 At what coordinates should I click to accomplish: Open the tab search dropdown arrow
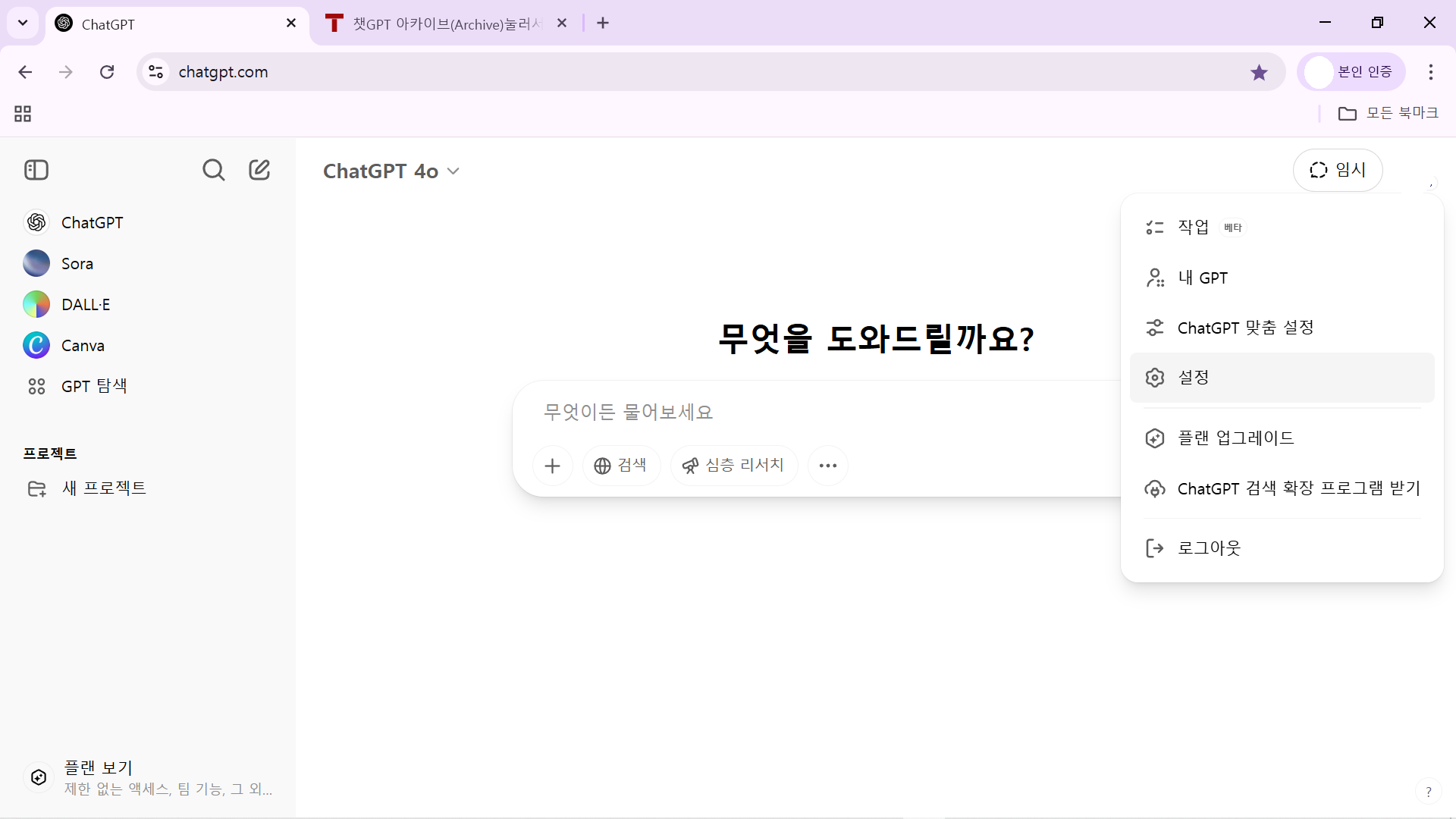click(23, 23)
